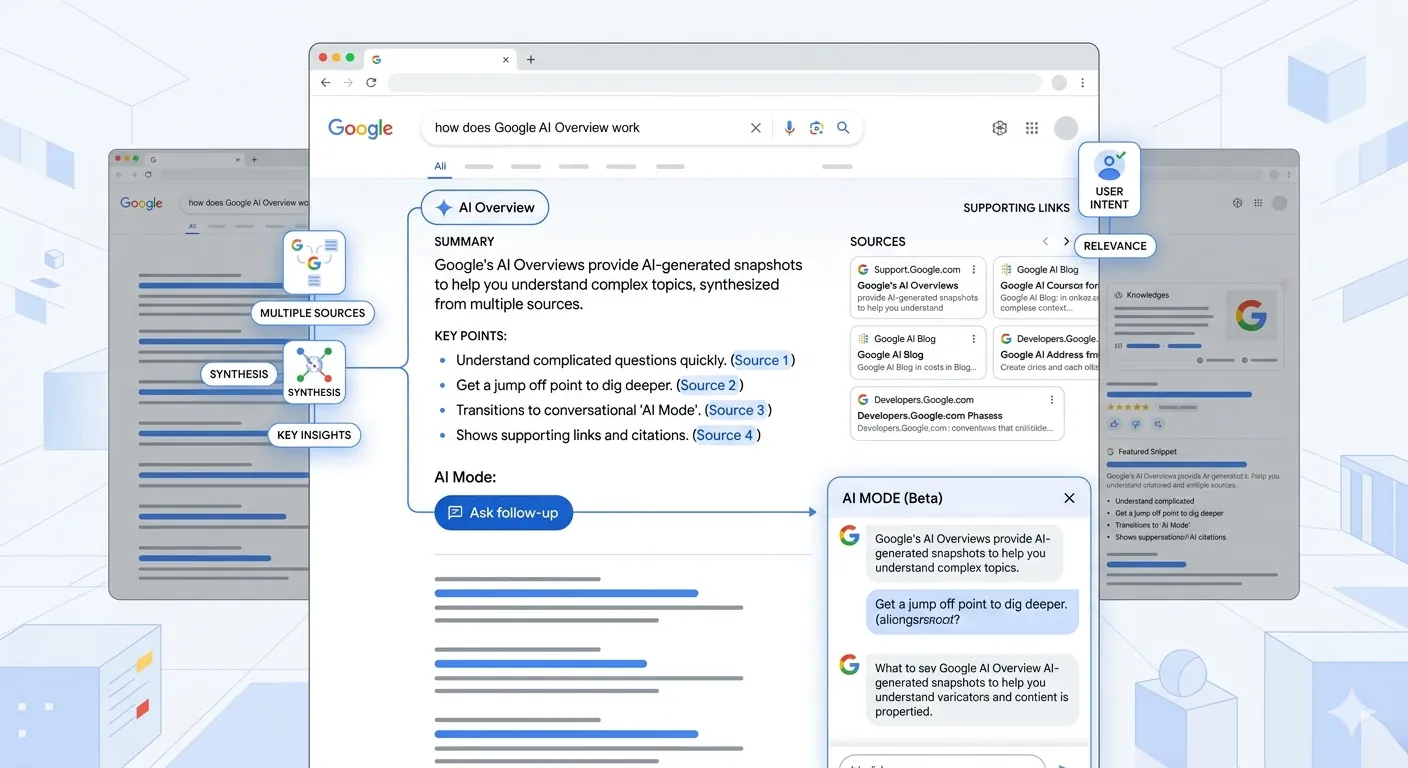Open the 'Google AI Address' developers card

pyautogui.click(x=1045, y=353)
